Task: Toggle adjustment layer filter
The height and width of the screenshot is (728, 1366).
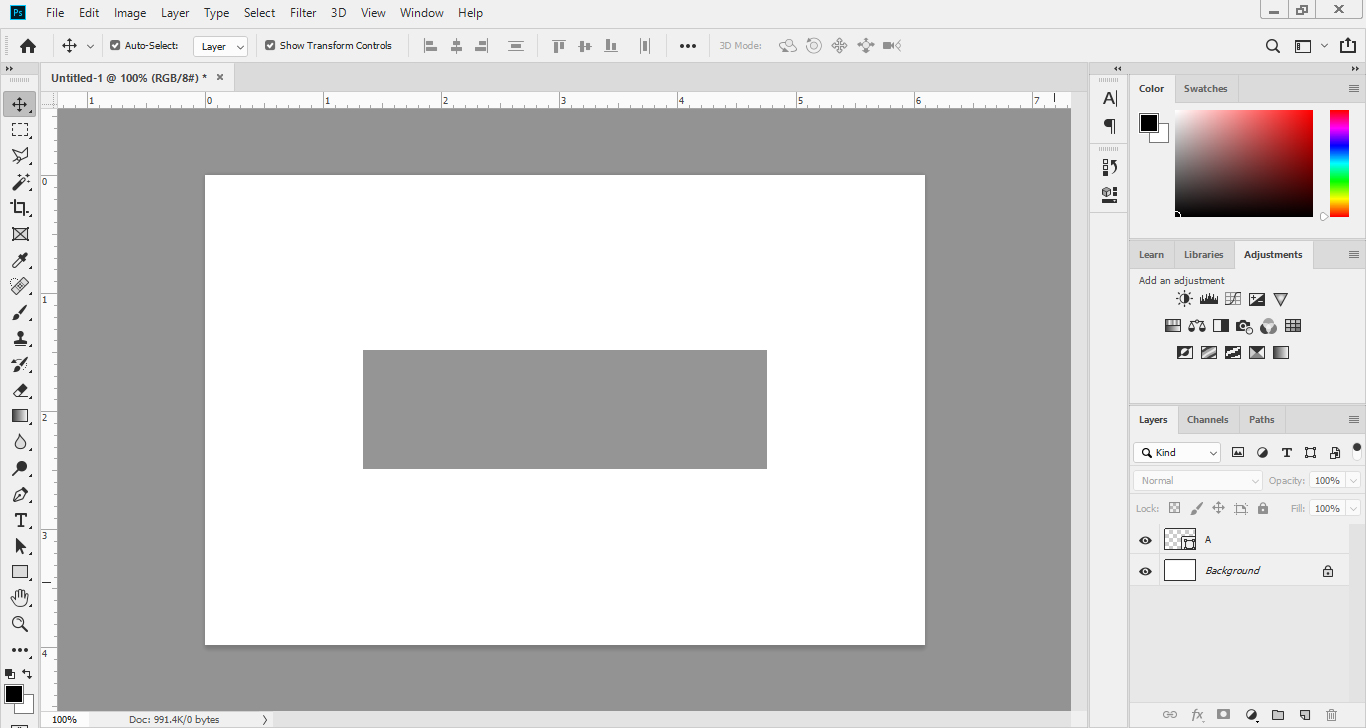Action: pos(1262,452)
